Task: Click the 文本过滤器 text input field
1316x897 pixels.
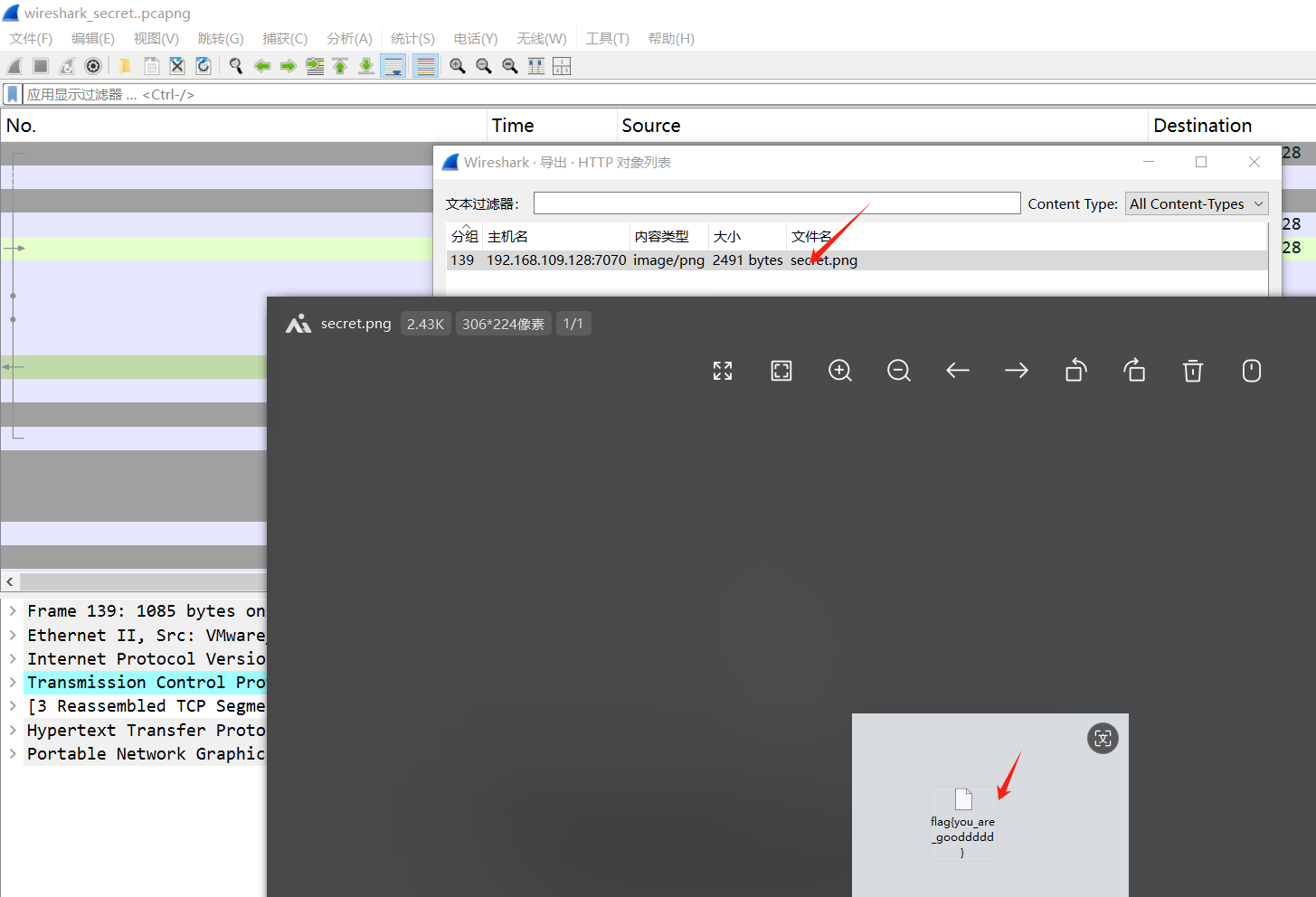Action: coord(776,203)
